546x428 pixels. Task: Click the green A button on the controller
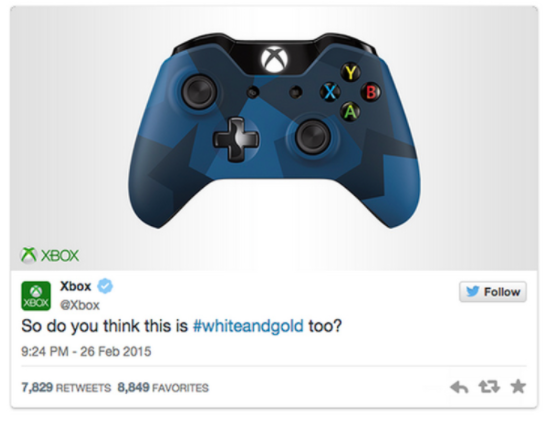point(350,112)
